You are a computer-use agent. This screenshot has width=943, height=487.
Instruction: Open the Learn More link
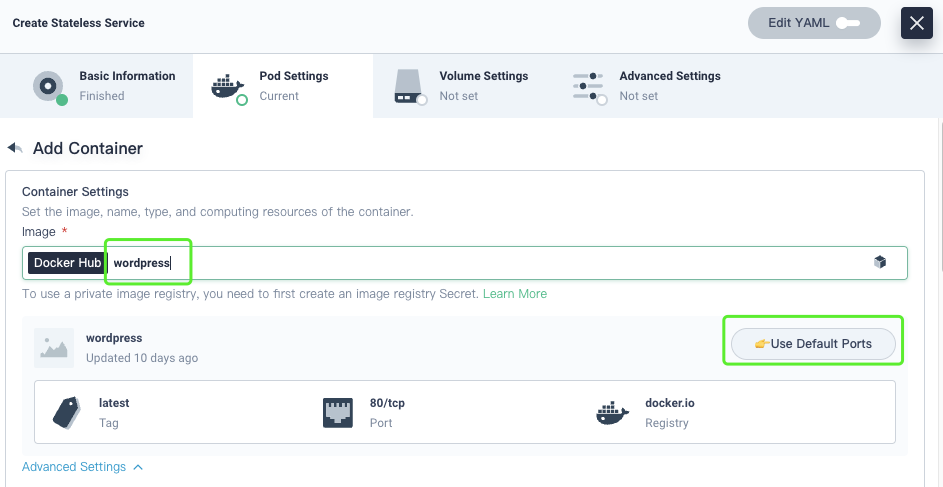coord(517,294)
